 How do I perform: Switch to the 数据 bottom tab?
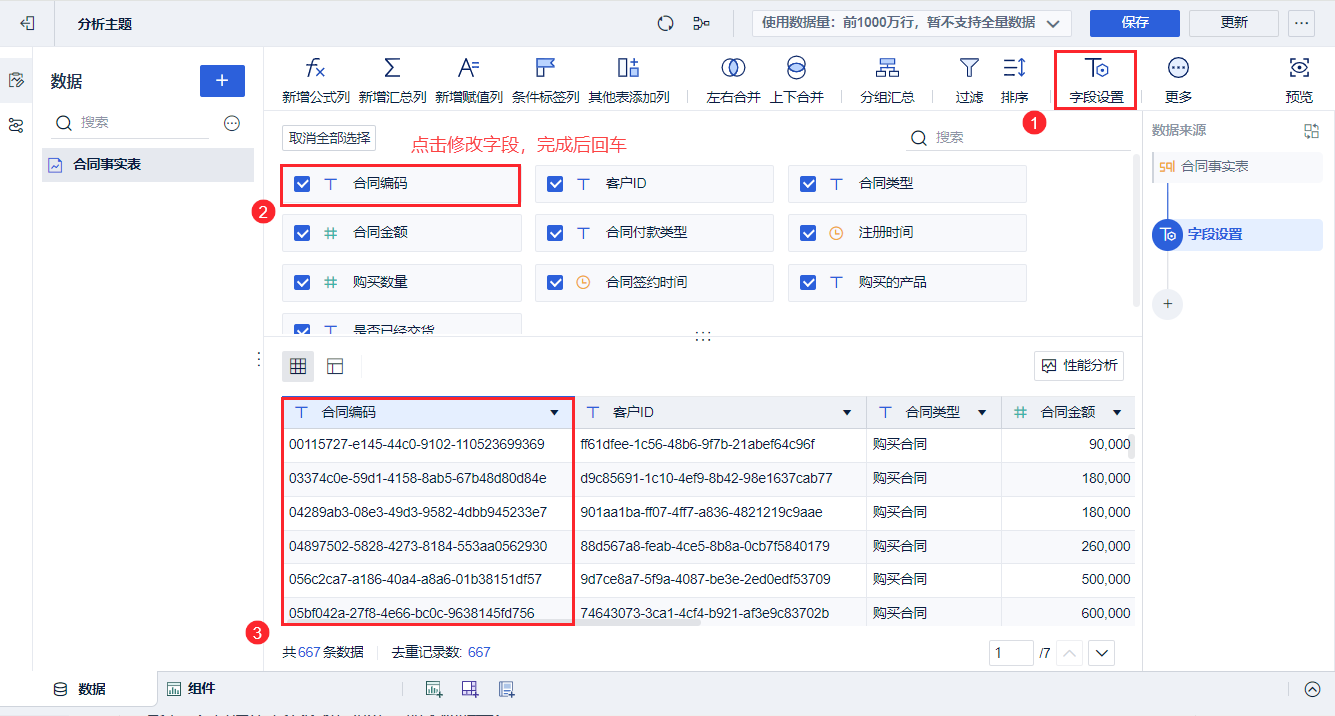tap(80, 689)
